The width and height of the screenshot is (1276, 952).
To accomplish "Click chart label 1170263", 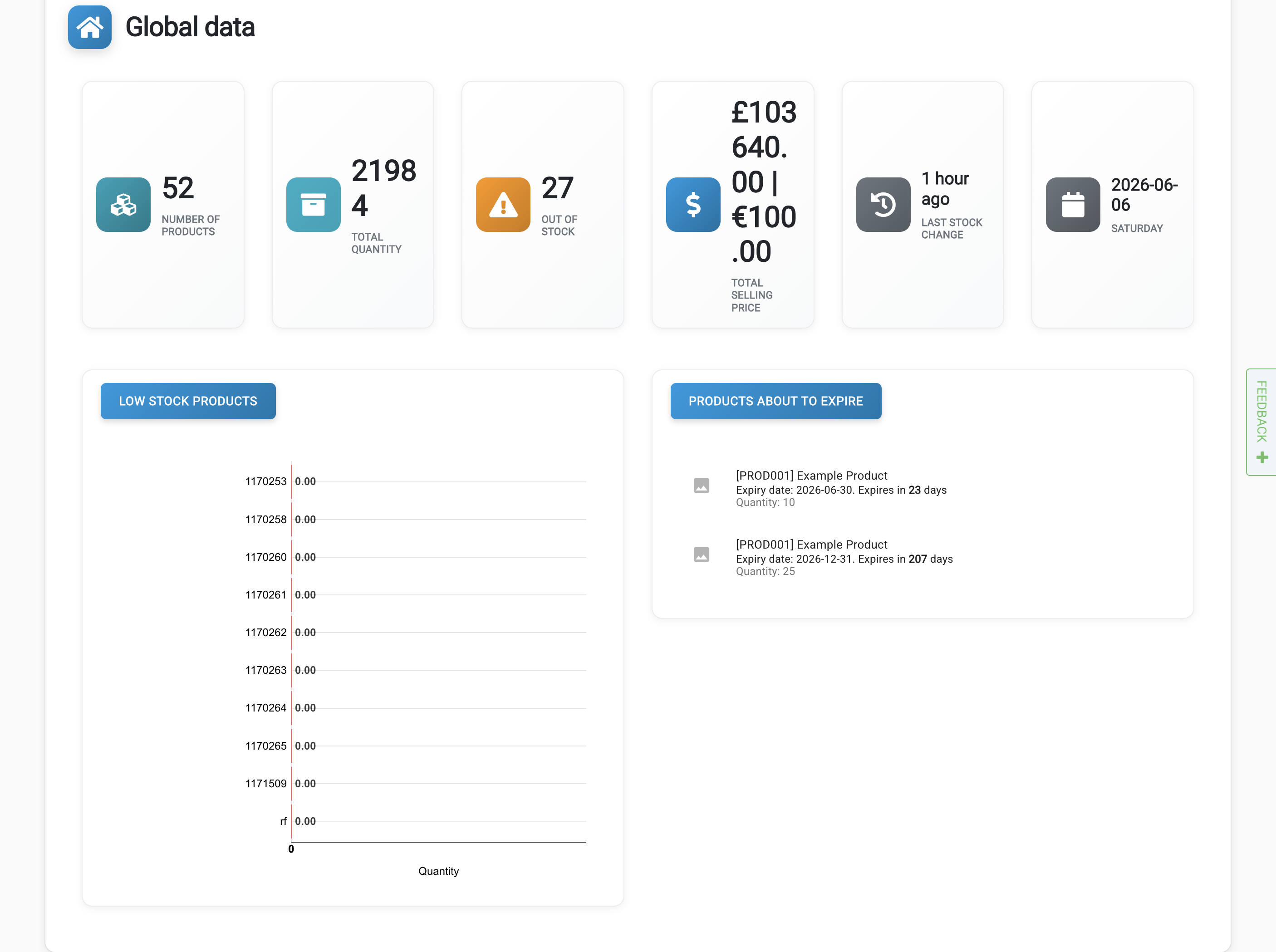I will (x=266, y=670).
